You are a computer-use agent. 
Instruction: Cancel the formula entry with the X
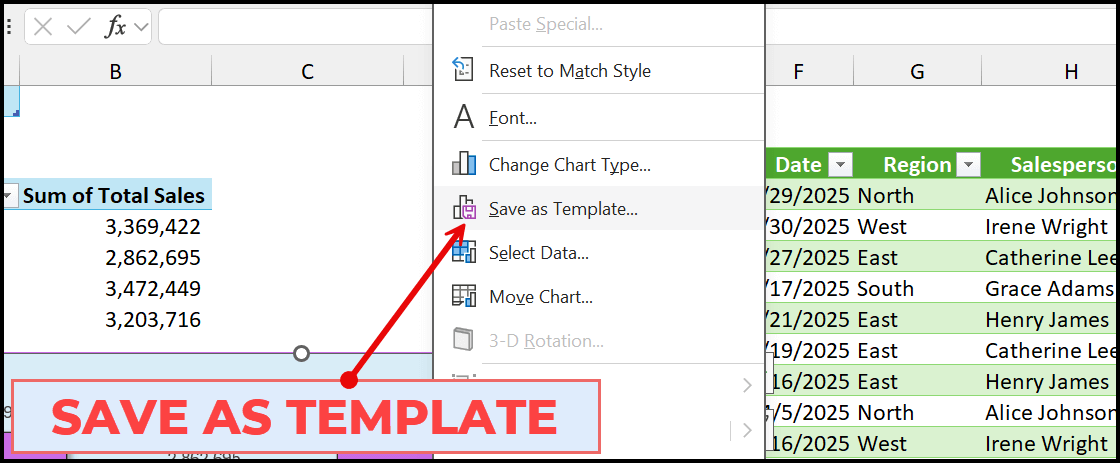pyautogui.click(x=43, y=27)
